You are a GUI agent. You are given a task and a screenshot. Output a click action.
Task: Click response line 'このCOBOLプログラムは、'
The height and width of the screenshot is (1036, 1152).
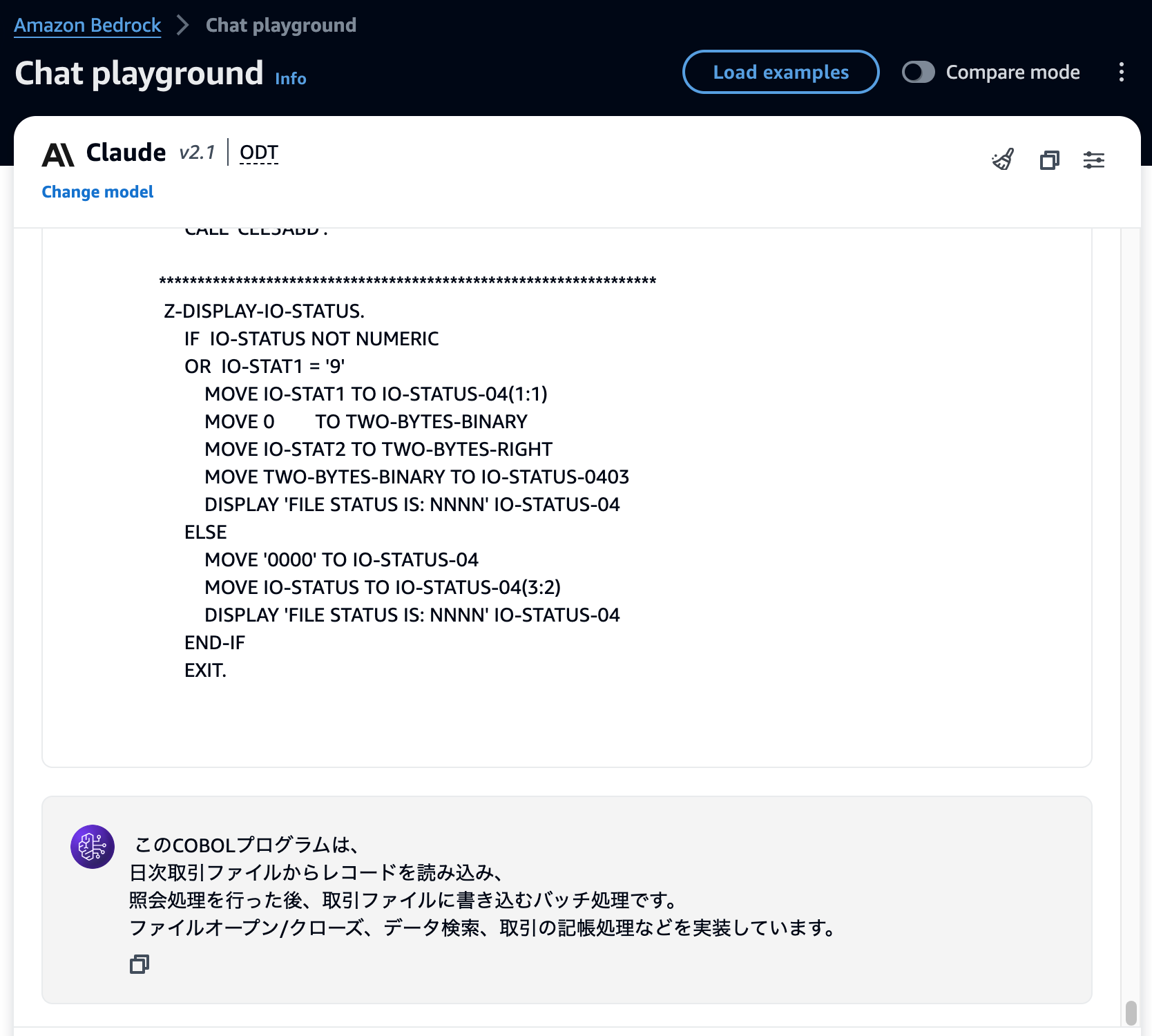coord(247,845)
